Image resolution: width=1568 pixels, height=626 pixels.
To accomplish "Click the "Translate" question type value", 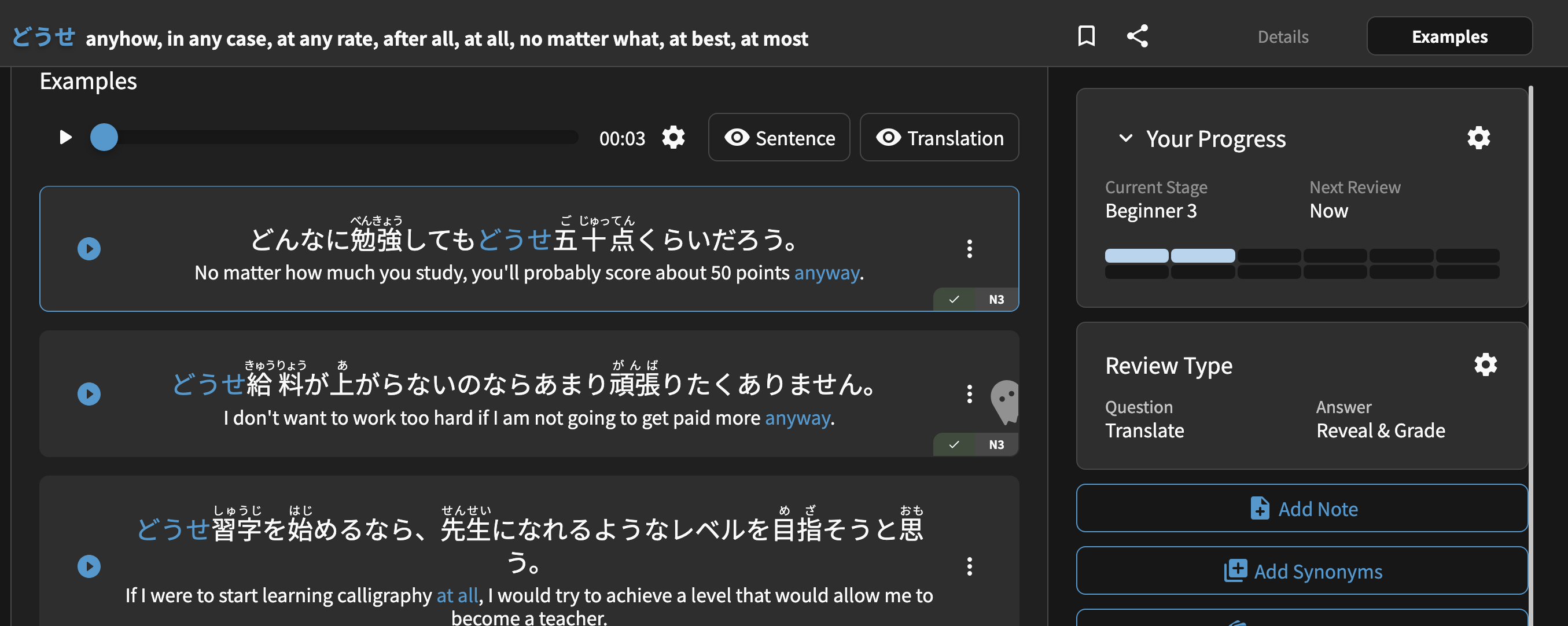I will (x=1144, y=430).
